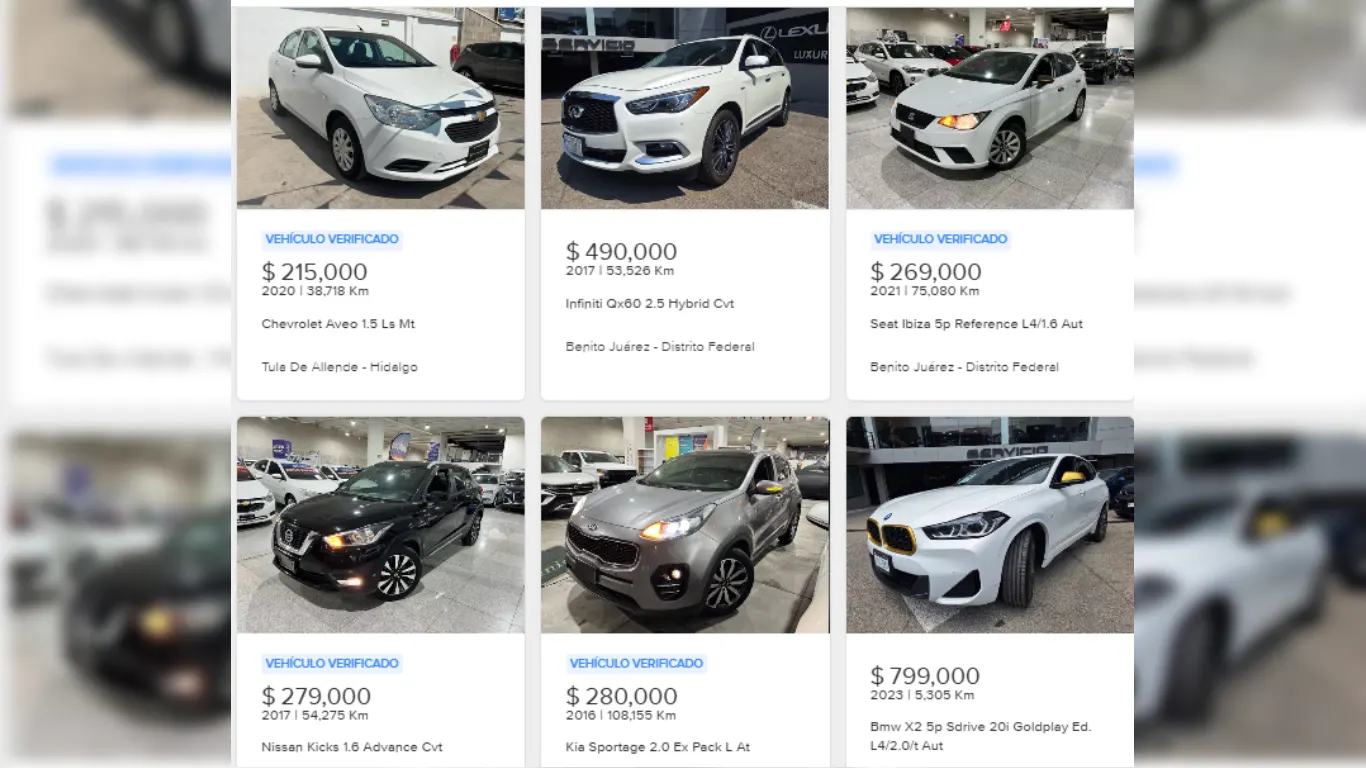
Task: Click the $ 279,000 Nissan Kicks price
Action: (x=316, y=696)
